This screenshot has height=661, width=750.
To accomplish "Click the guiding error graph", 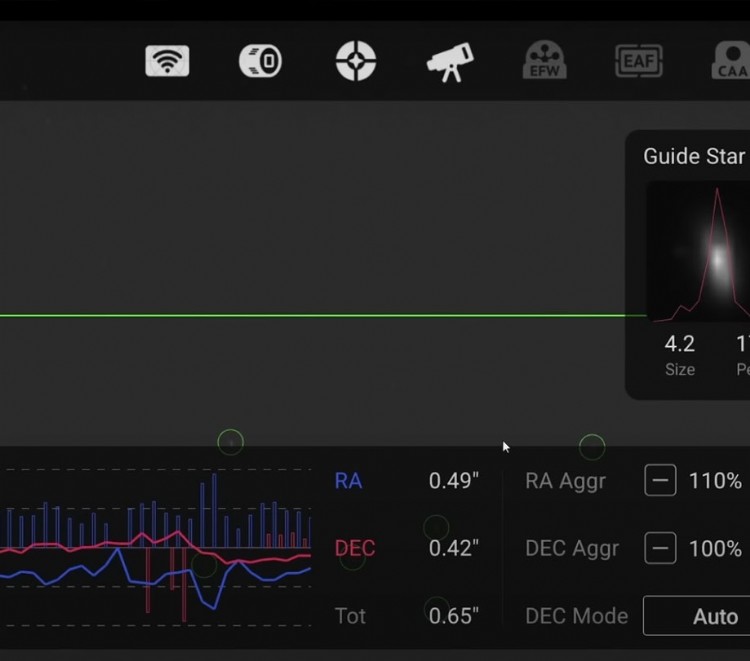I will click(155, 548).
